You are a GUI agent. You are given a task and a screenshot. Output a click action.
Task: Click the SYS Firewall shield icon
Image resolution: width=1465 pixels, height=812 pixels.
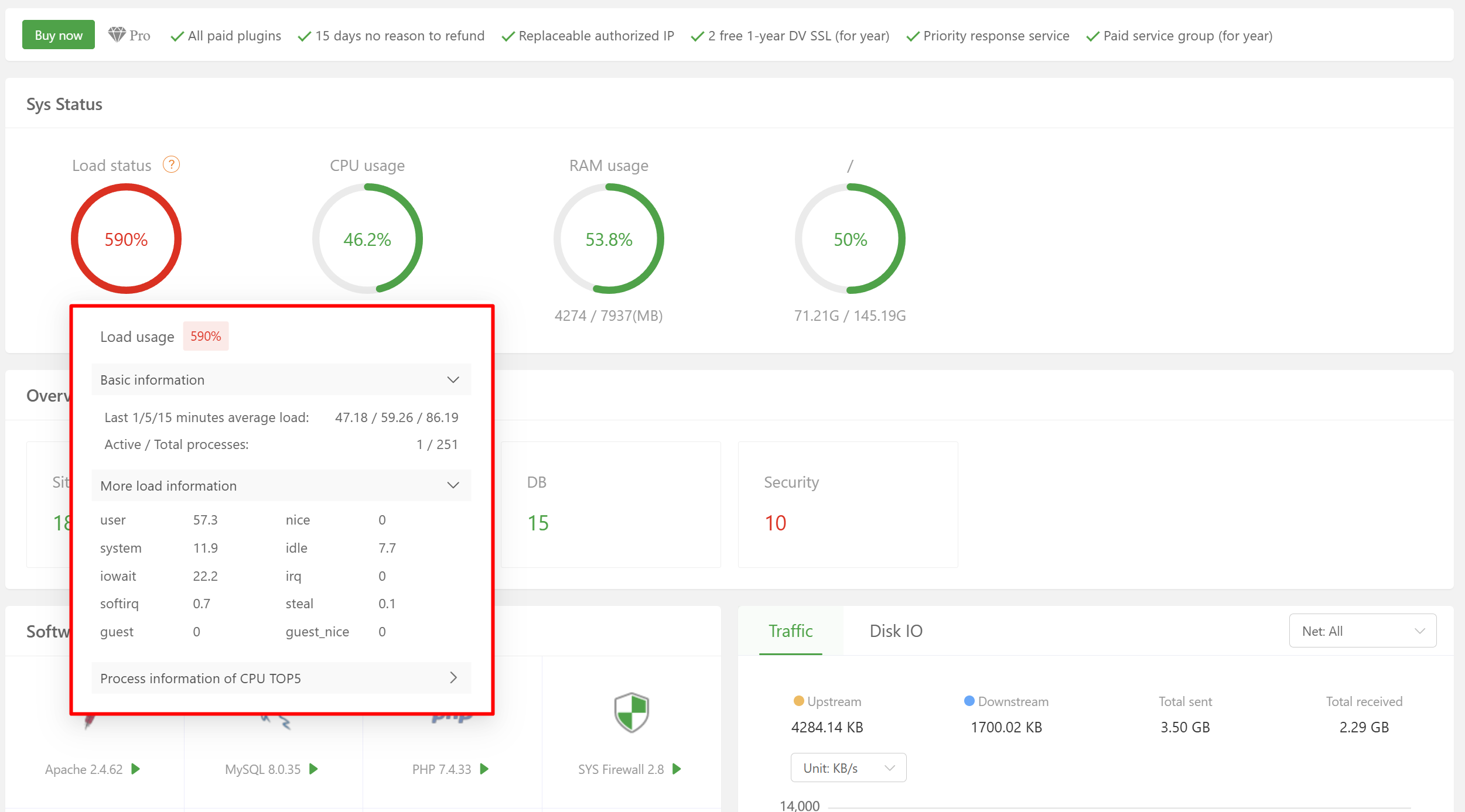pos(631,712)
